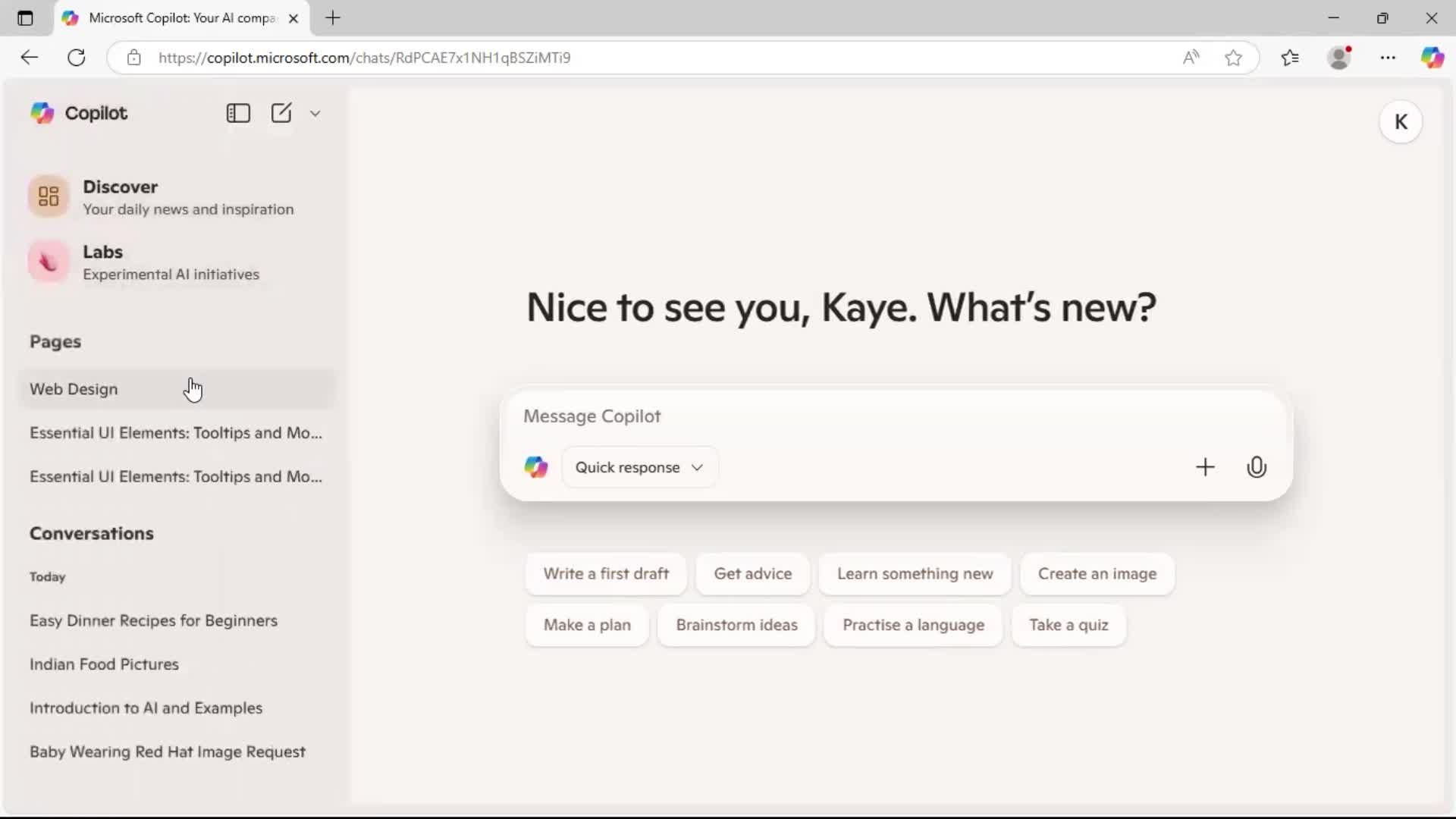Activate the voice input microphone
This screenshot has height=819, width=1456.
[1257, 467]
